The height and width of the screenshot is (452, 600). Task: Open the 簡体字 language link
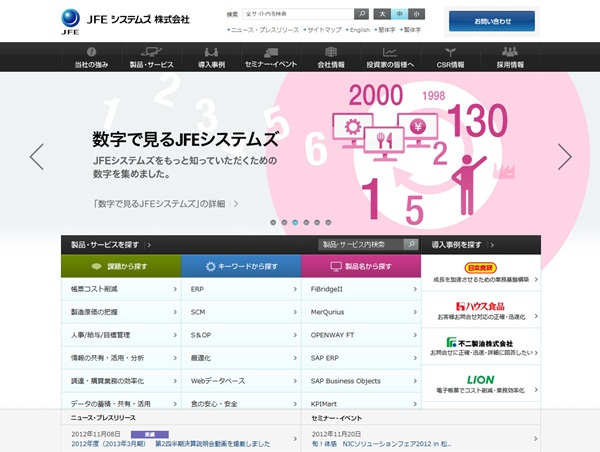click(385, 30)
